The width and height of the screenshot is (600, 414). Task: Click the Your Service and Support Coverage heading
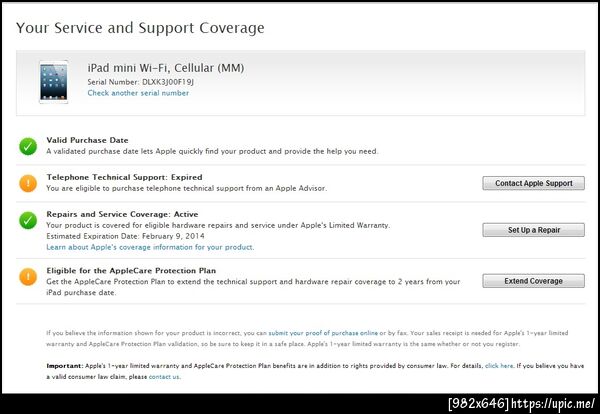140,28
